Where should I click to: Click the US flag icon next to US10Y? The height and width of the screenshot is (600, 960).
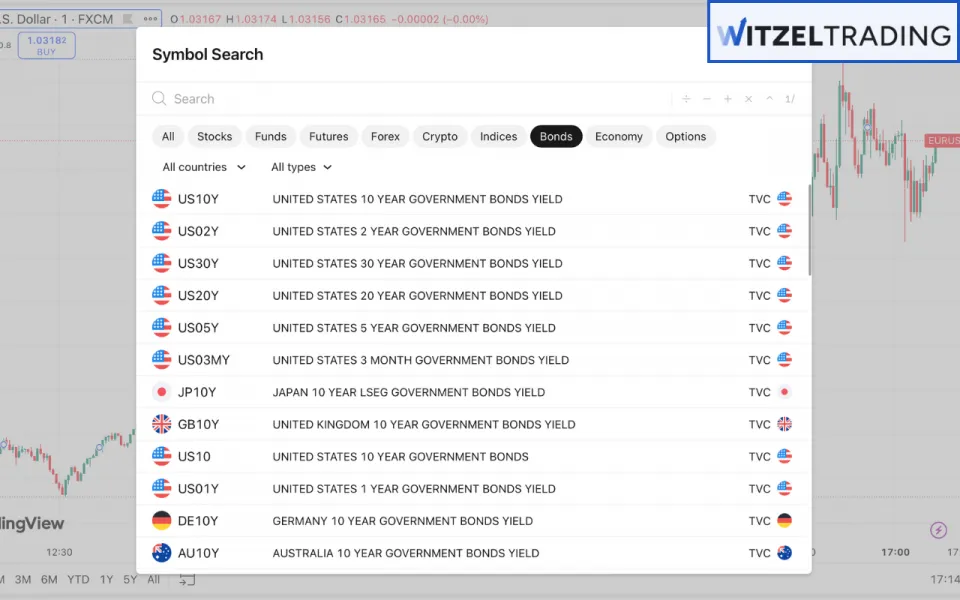click(x=161, y=198)
